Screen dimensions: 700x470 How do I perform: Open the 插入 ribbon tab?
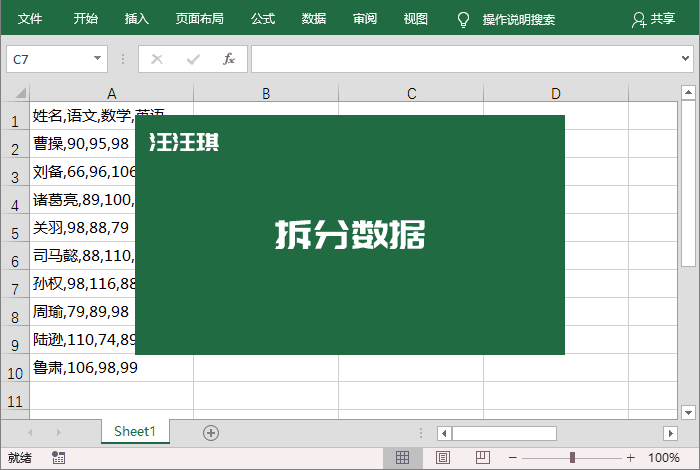tap(136, 19)
